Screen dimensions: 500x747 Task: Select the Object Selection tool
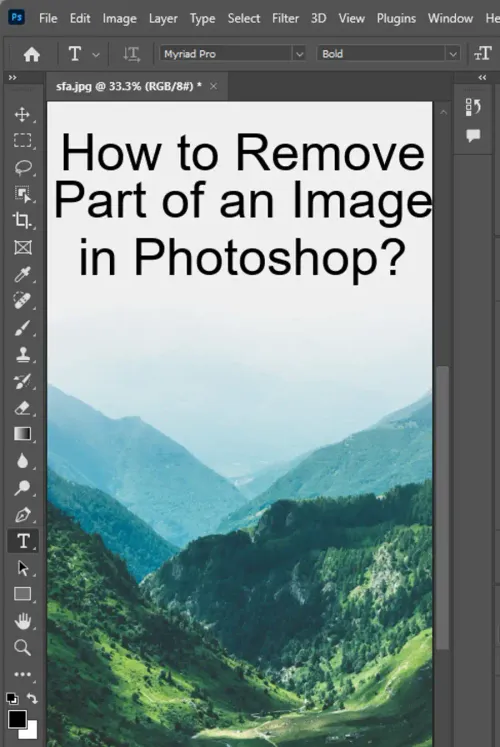pyautogui.click(x=22, y=194)
